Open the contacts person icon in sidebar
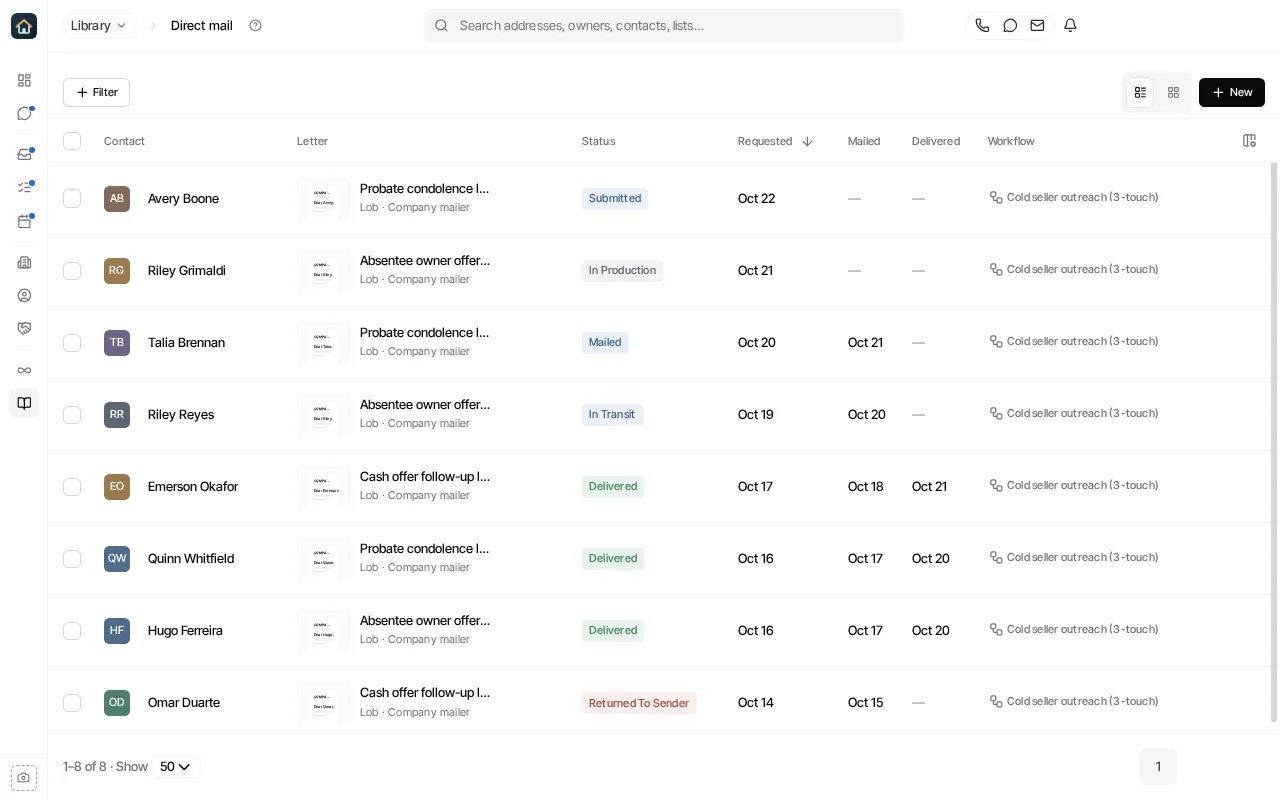 [24, 295]
